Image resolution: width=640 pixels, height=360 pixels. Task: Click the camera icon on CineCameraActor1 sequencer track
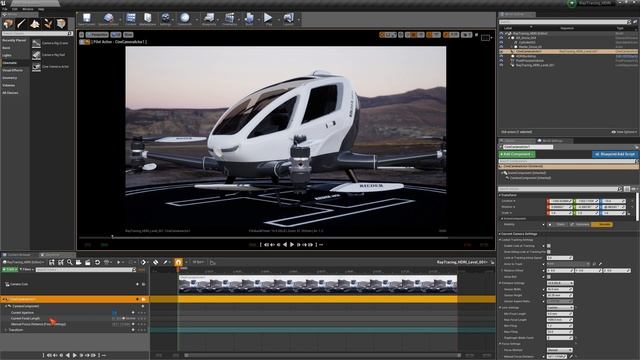143,300
